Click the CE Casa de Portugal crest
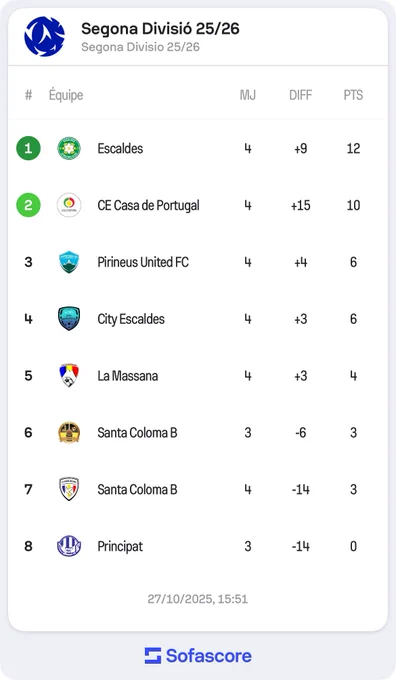396x680 pixels. (x=69, y=205)
